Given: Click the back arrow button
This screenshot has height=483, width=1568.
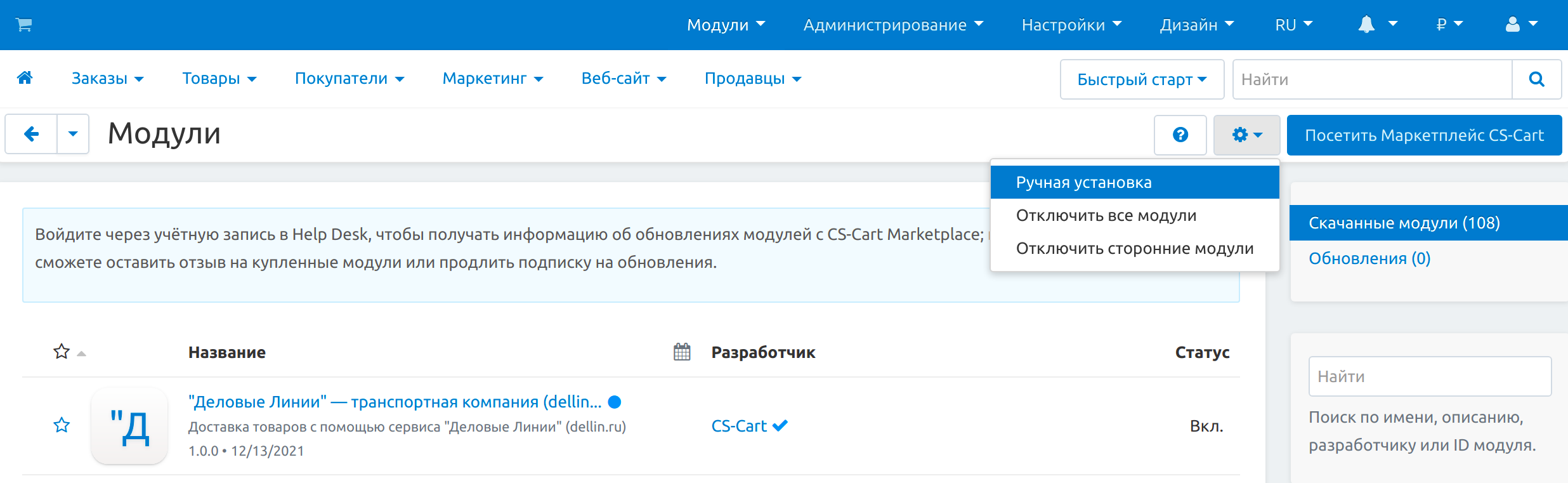Looking at the screenshot, I should (x=31, y=134).
